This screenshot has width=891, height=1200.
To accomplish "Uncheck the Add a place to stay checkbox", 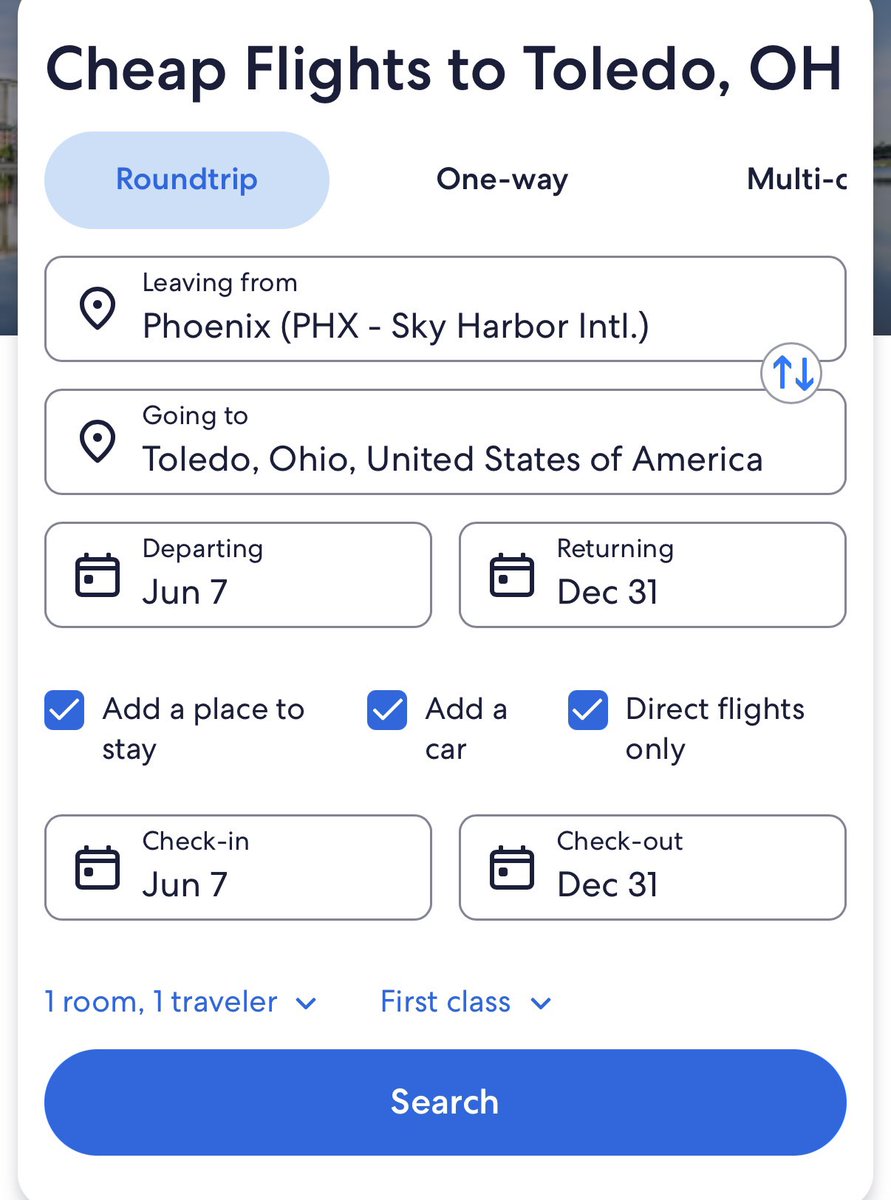I will tap(64, 710).
